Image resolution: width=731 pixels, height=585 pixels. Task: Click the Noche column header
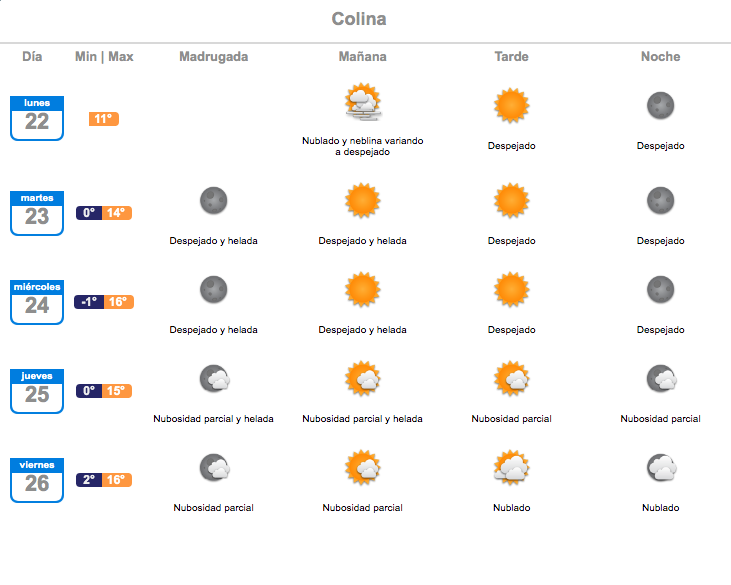click(x=661, y=57)
